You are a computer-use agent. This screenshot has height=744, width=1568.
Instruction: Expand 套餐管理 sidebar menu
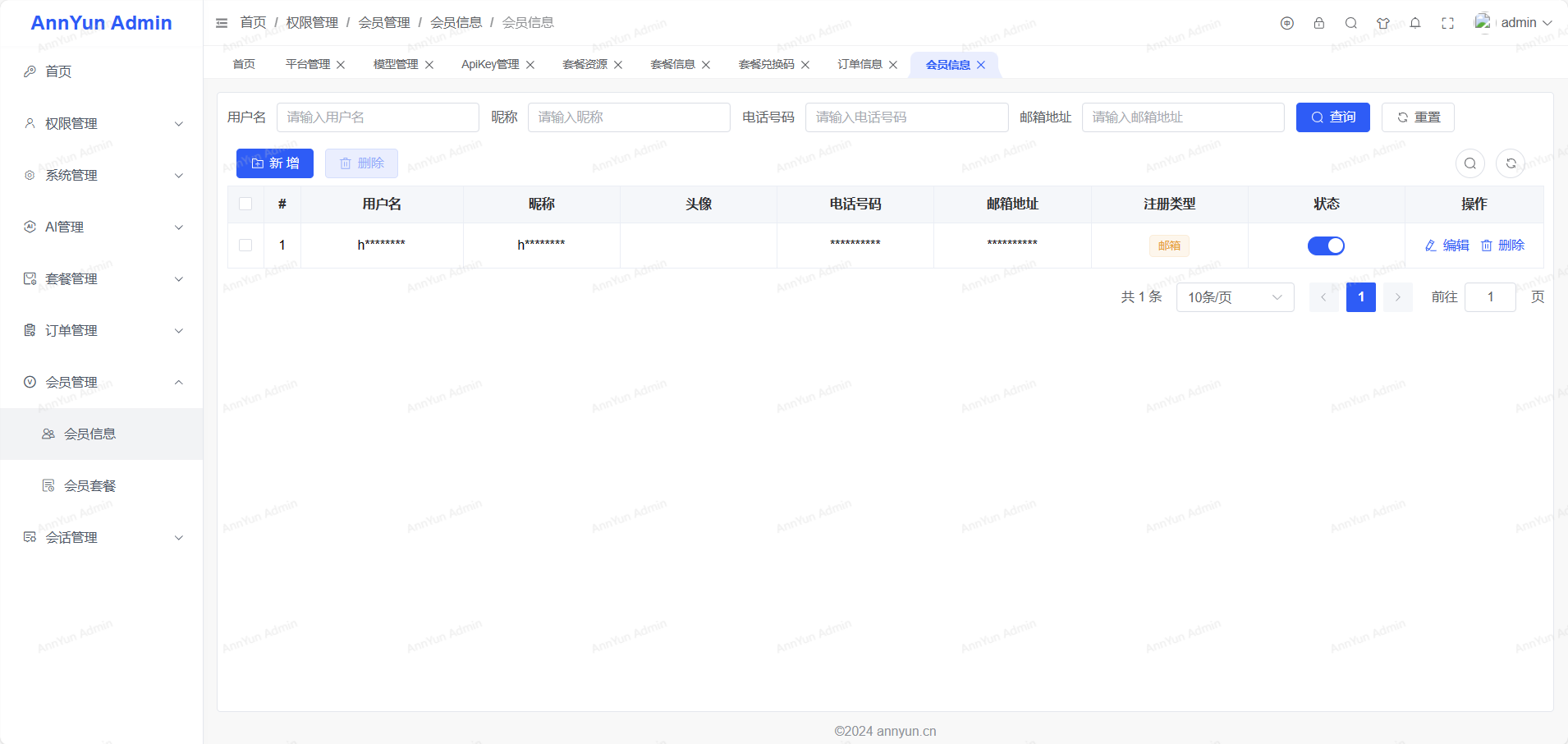coord(102,278)
